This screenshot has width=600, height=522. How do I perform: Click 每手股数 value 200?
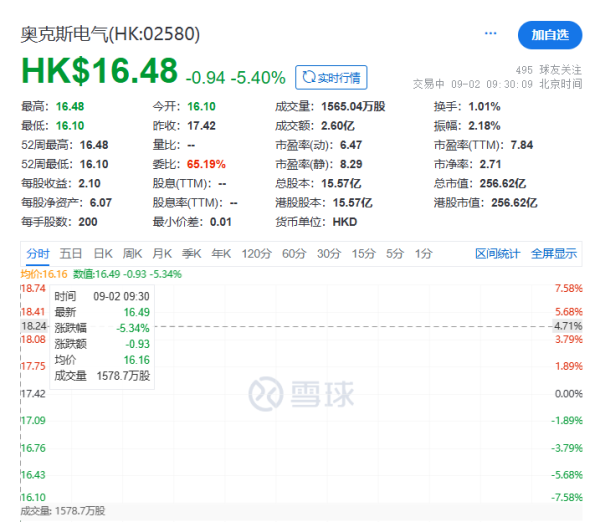(88, 222)
